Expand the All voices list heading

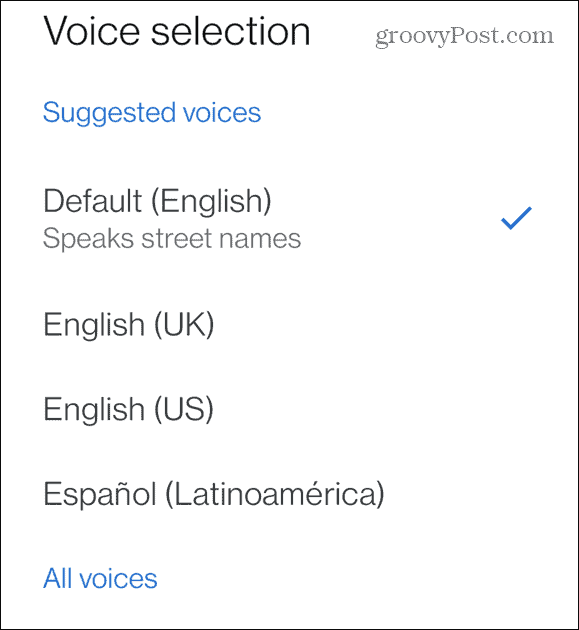(x=100, y=579)
